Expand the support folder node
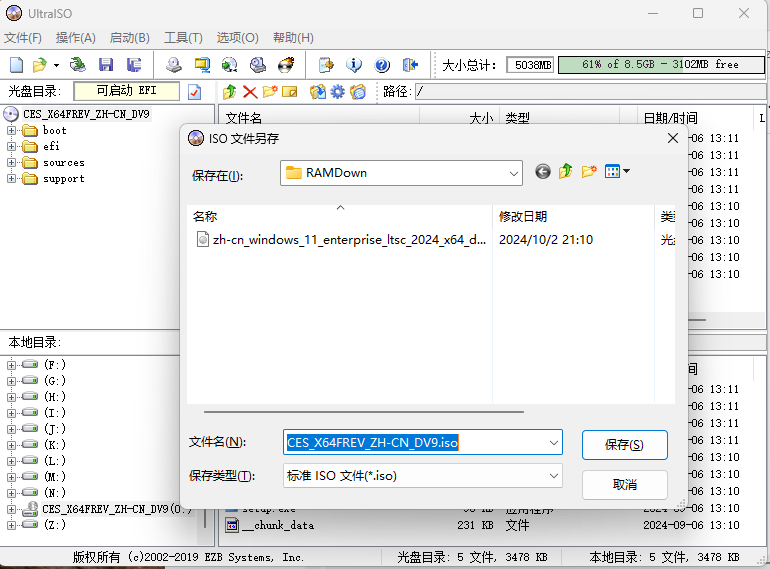 11,179
